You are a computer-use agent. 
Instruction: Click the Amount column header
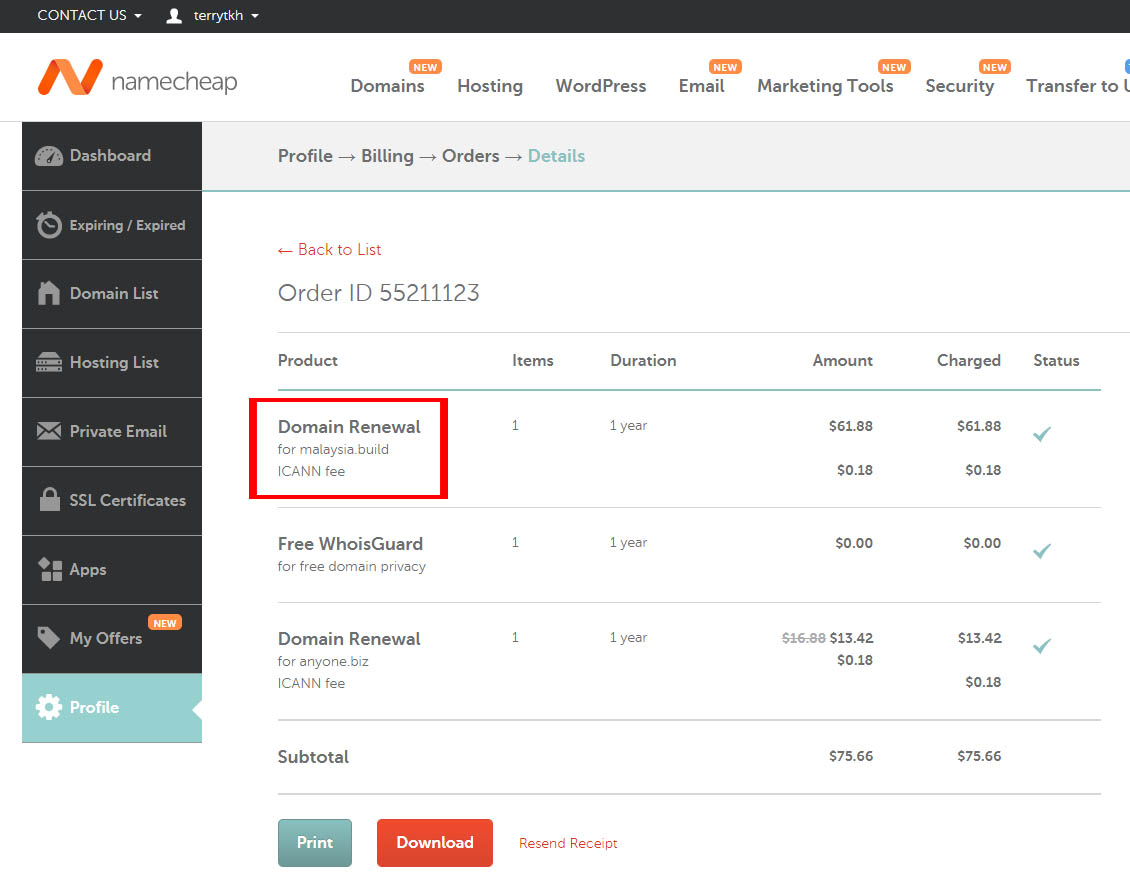[x=842, y=360]
